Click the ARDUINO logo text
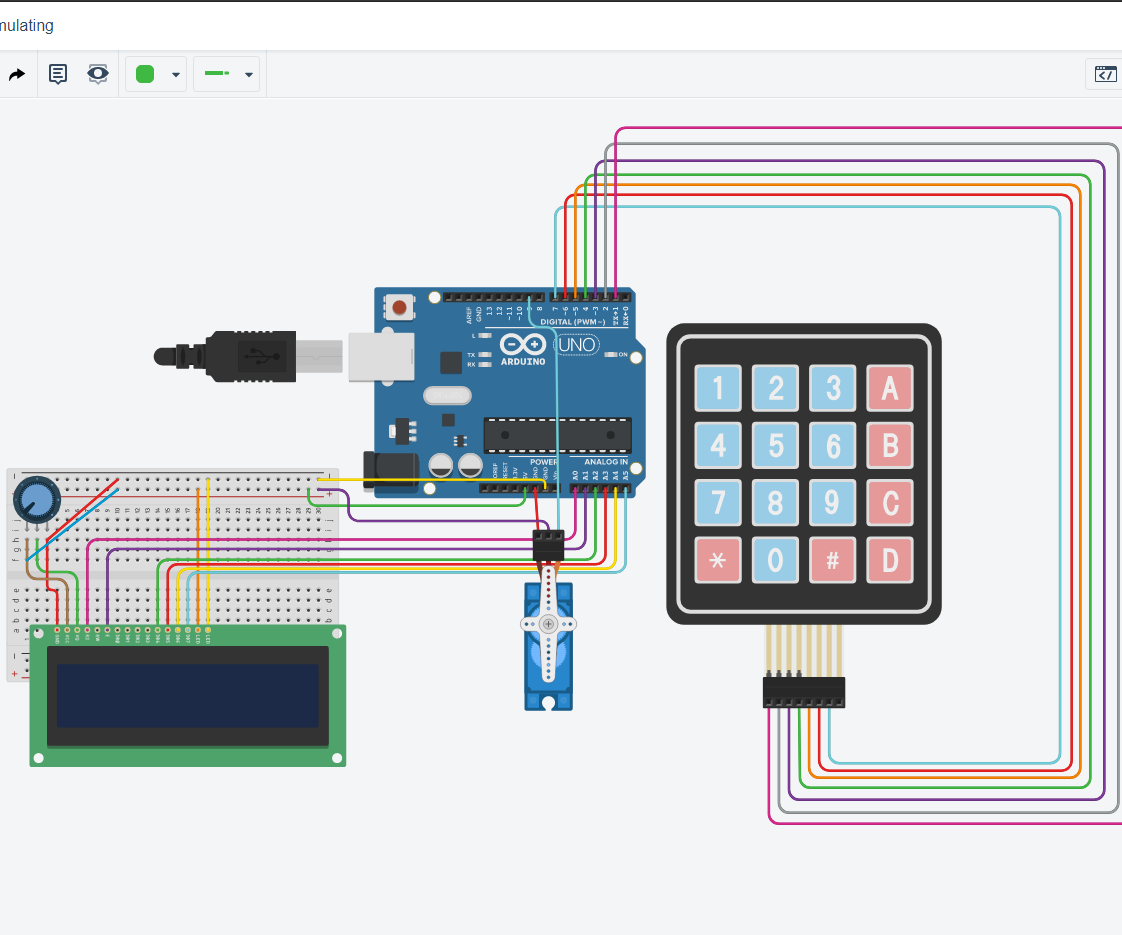Screen dimensions: 1122x935 522,362
